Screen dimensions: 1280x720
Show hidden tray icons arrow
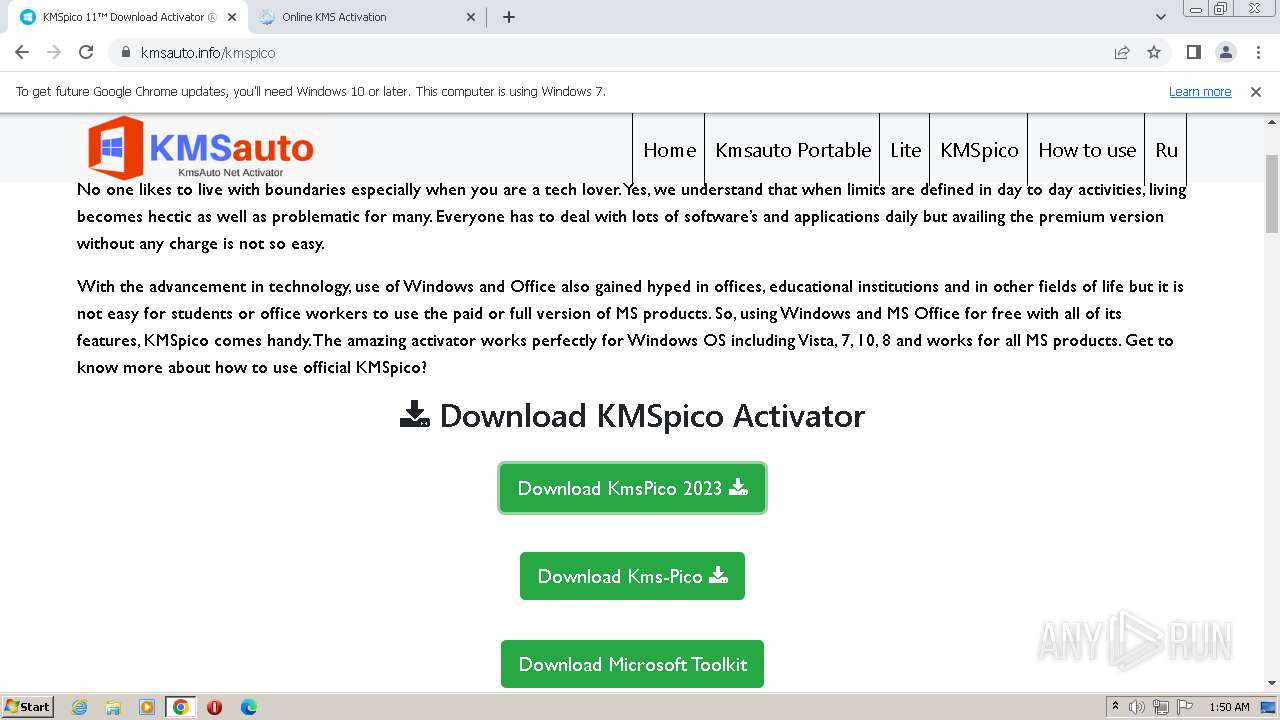(x=1115, y=707)
